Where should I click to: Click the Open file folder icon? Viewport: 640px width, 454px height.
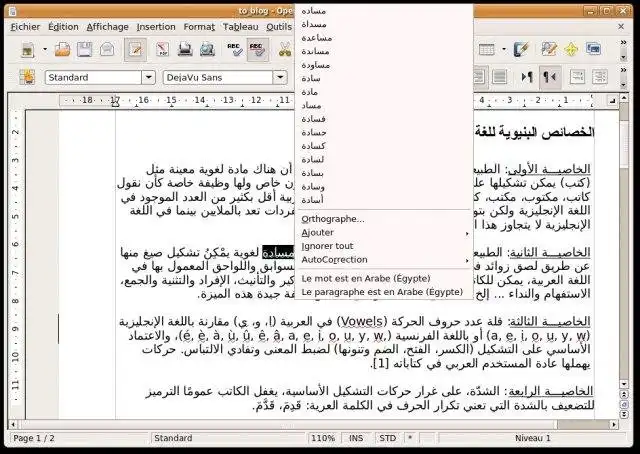click(62, 50)
